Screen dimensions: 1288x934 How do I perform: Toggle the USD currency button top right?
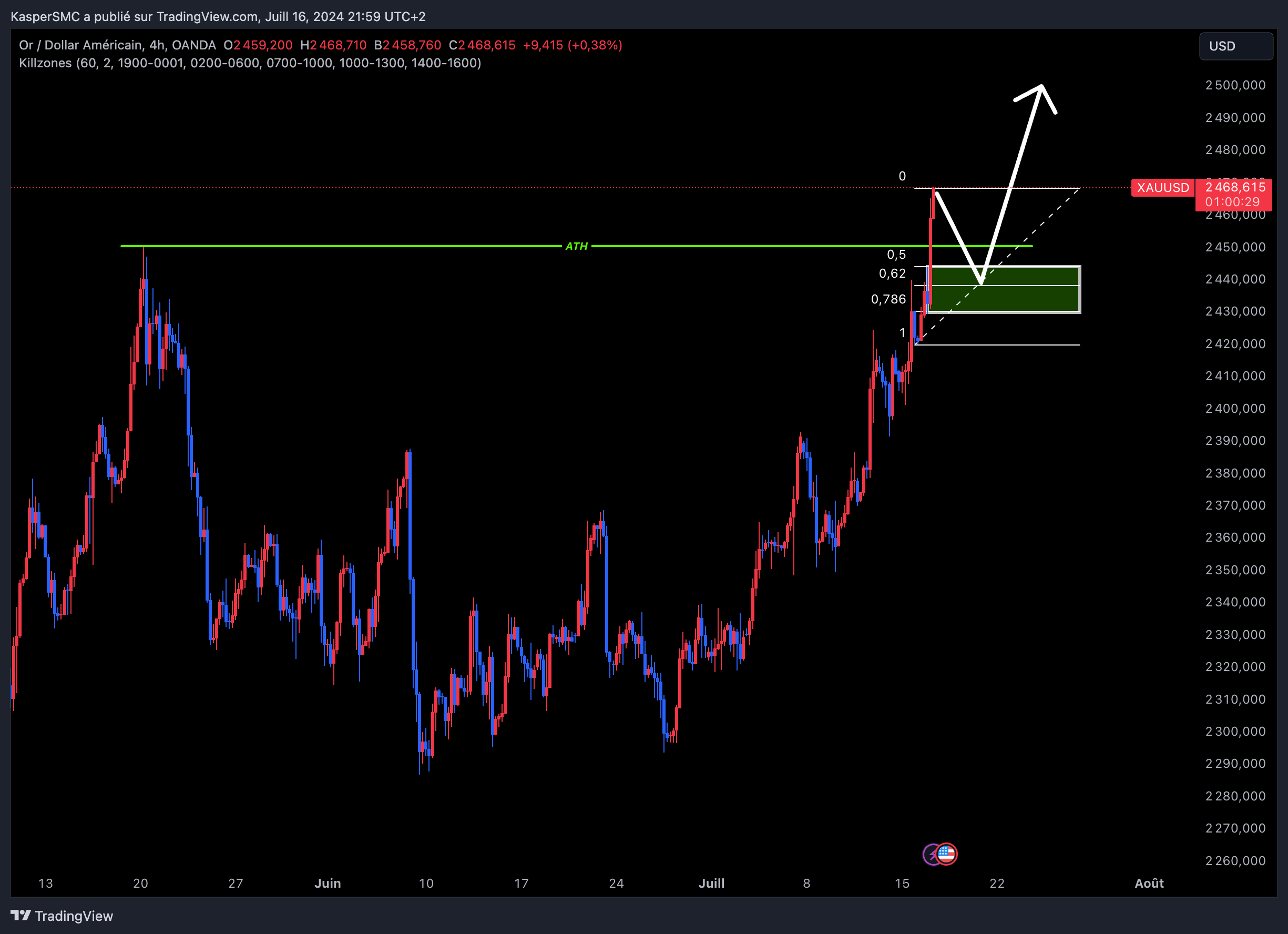[x=1236, y=46]
